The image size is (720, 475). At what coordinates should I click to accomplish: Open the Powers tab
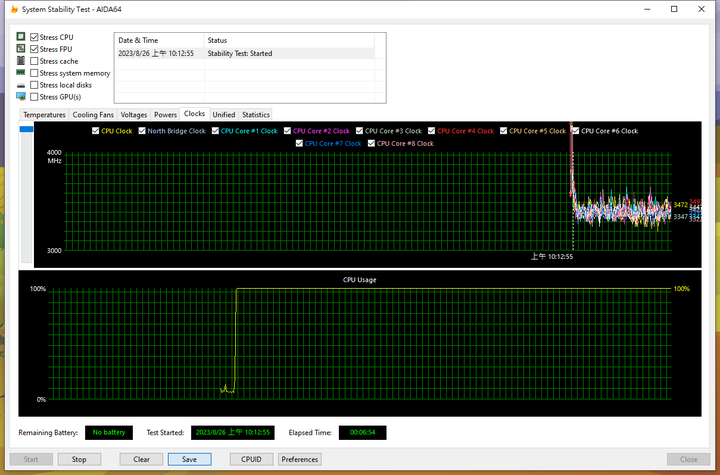165,115
